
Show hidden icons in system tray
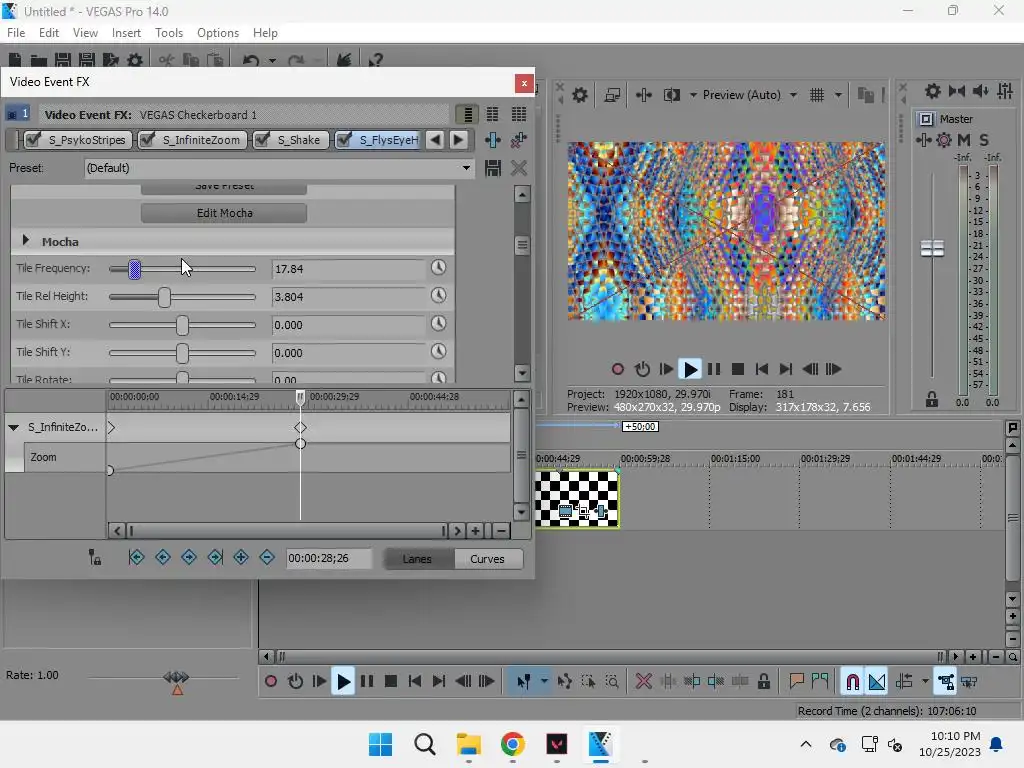coord(806,744)
